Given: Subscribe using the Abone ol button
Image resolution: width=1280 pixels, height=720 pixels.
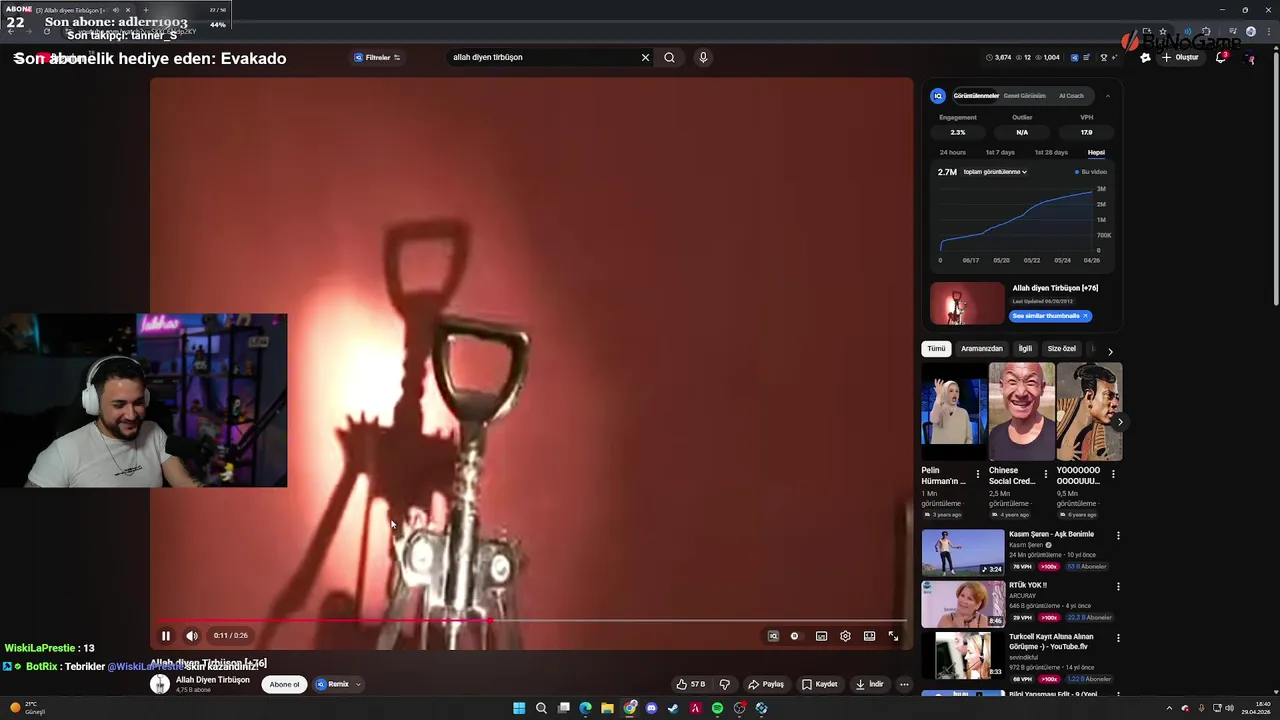Looking at the screenshot, I should pos(284,684).
